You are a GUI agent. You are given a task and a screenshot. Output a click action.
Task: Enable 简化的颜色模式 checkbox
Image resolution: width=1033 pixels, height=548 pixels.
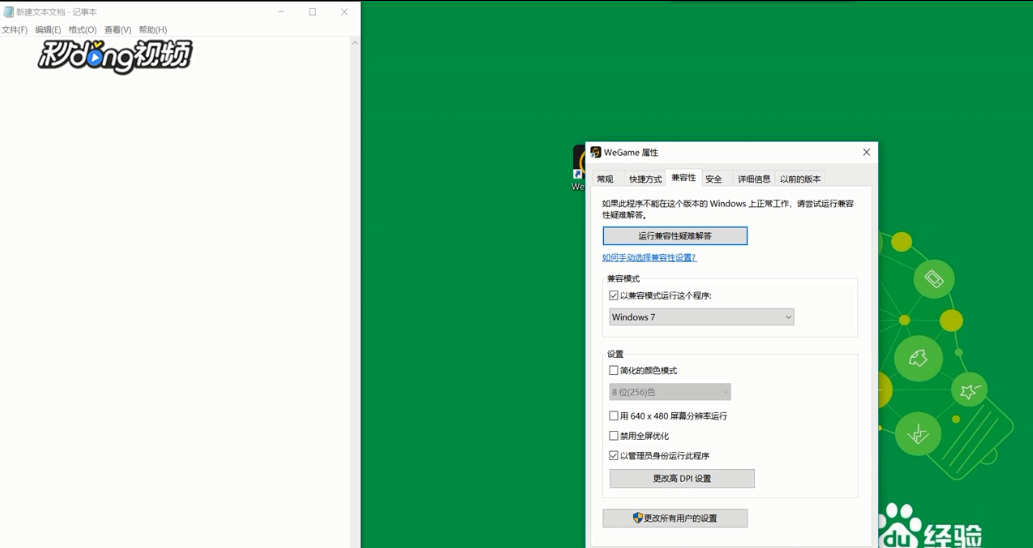(x=613, y=370)
